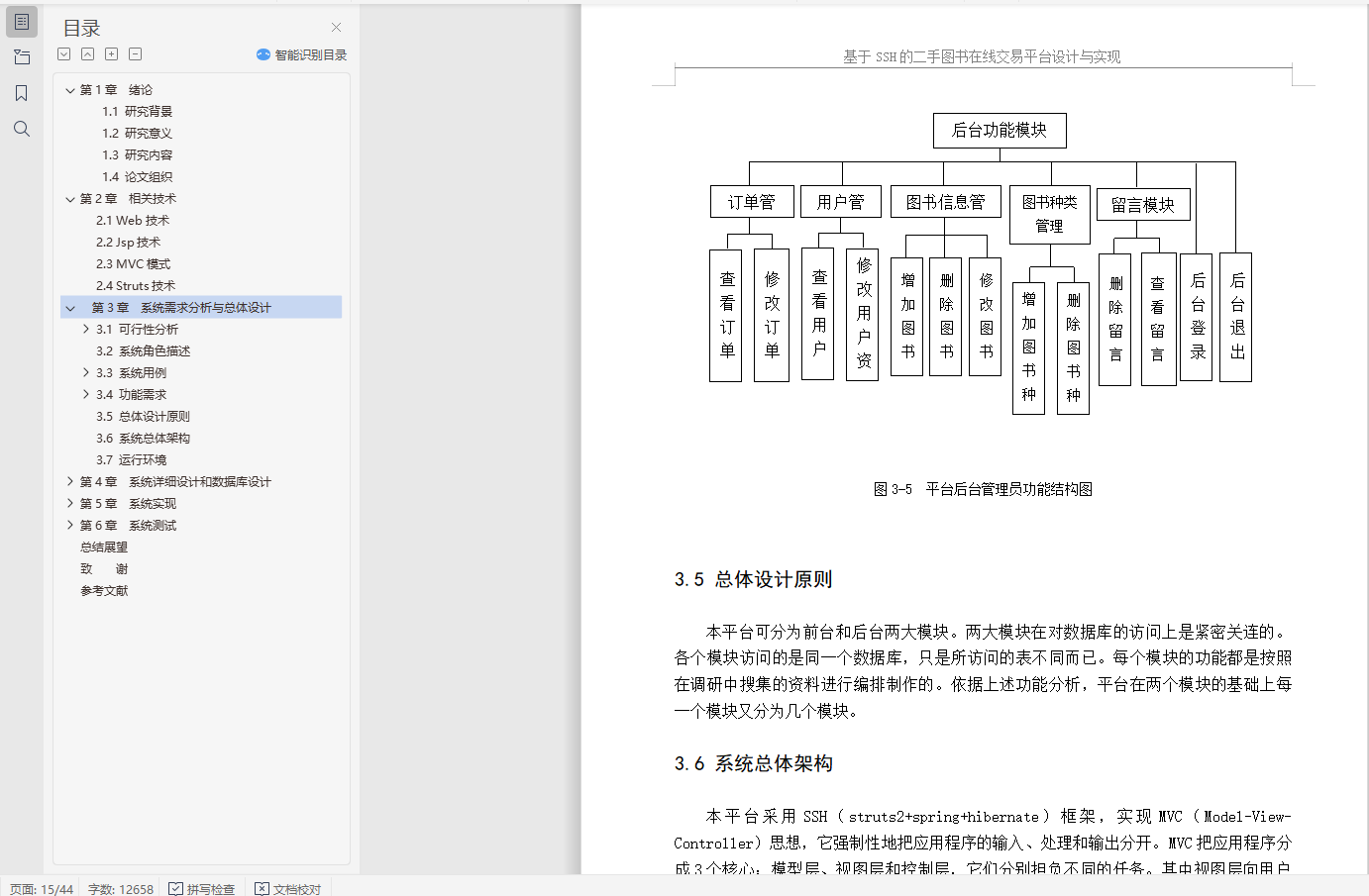Select 3.2 系统角色描述 in outline
This screenshot has width=1369, height=896.
(x=143, y=351)
